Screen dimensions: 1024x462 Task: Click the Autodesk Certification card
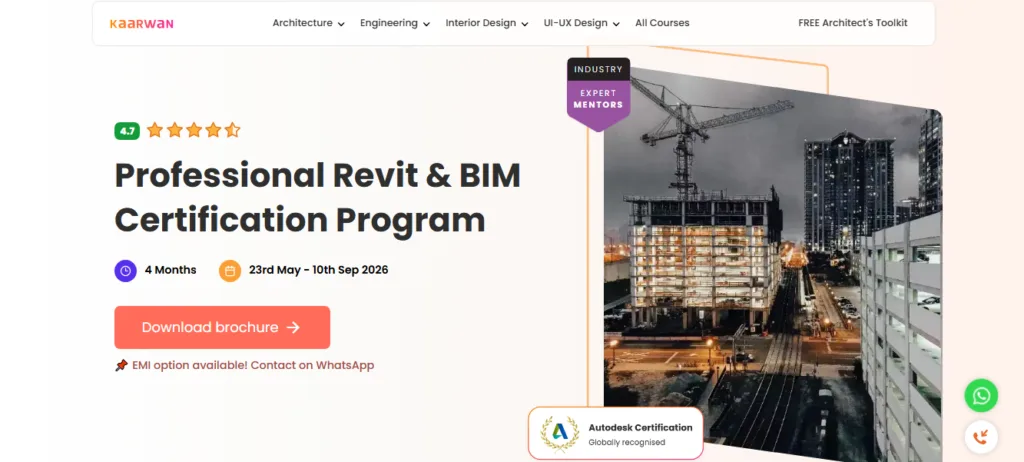[615, 434]
